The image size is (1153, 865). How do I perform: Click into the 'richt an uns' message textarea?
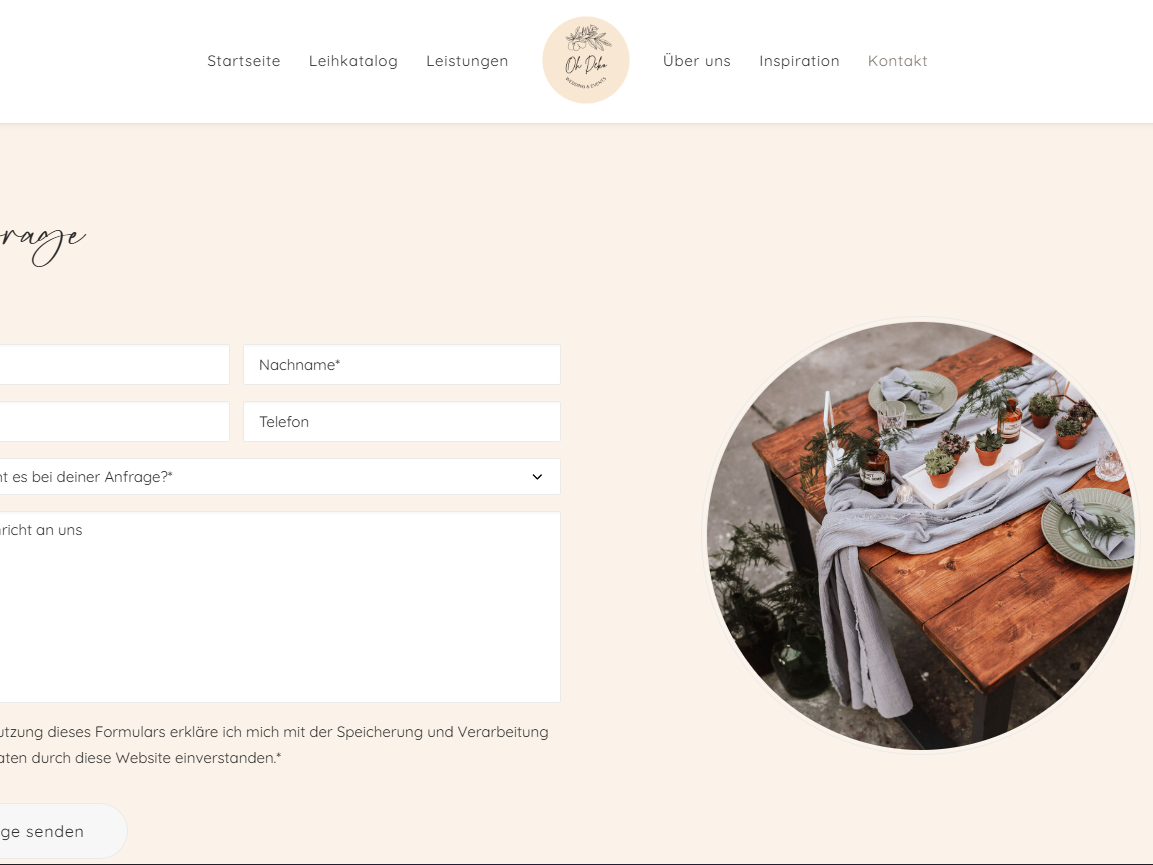tap(279, 607)
